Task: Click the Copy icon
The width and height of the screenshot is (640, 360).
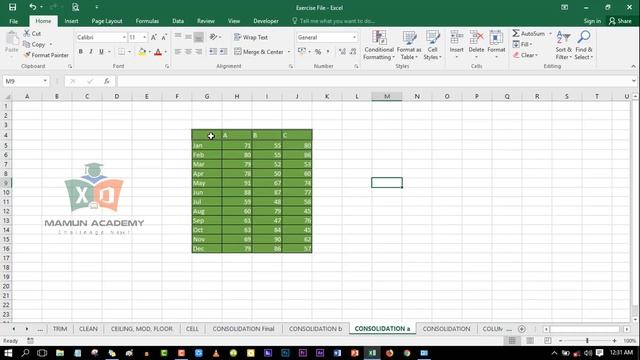Action: (27, 44)
